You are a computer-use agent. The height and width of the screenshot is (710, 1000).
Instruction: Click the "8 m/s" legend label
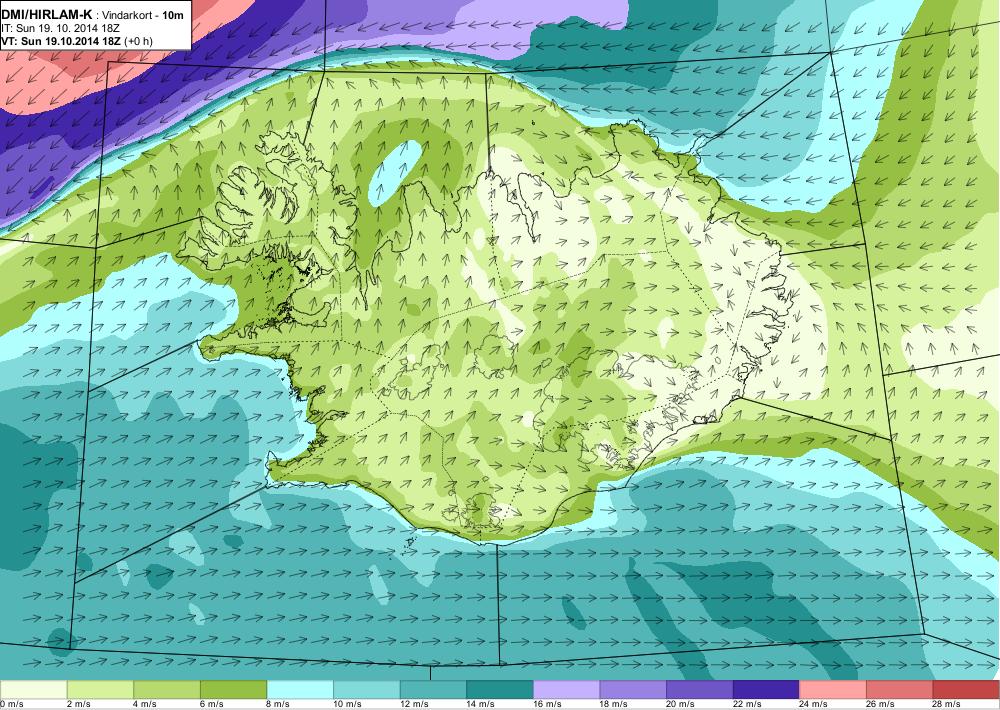coord(279,704)
